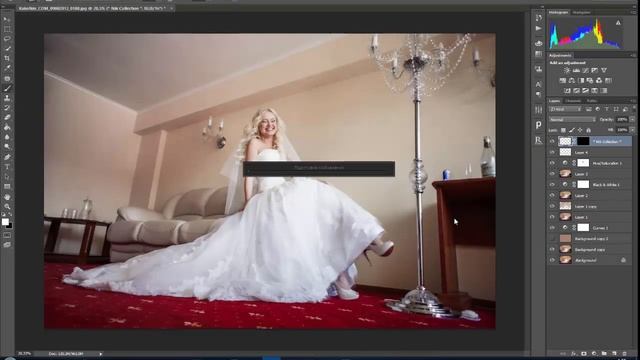The width and height of the screenshot is (640, 360).
Task: Switch to the Navigator tab
Action: coord(582,13)
